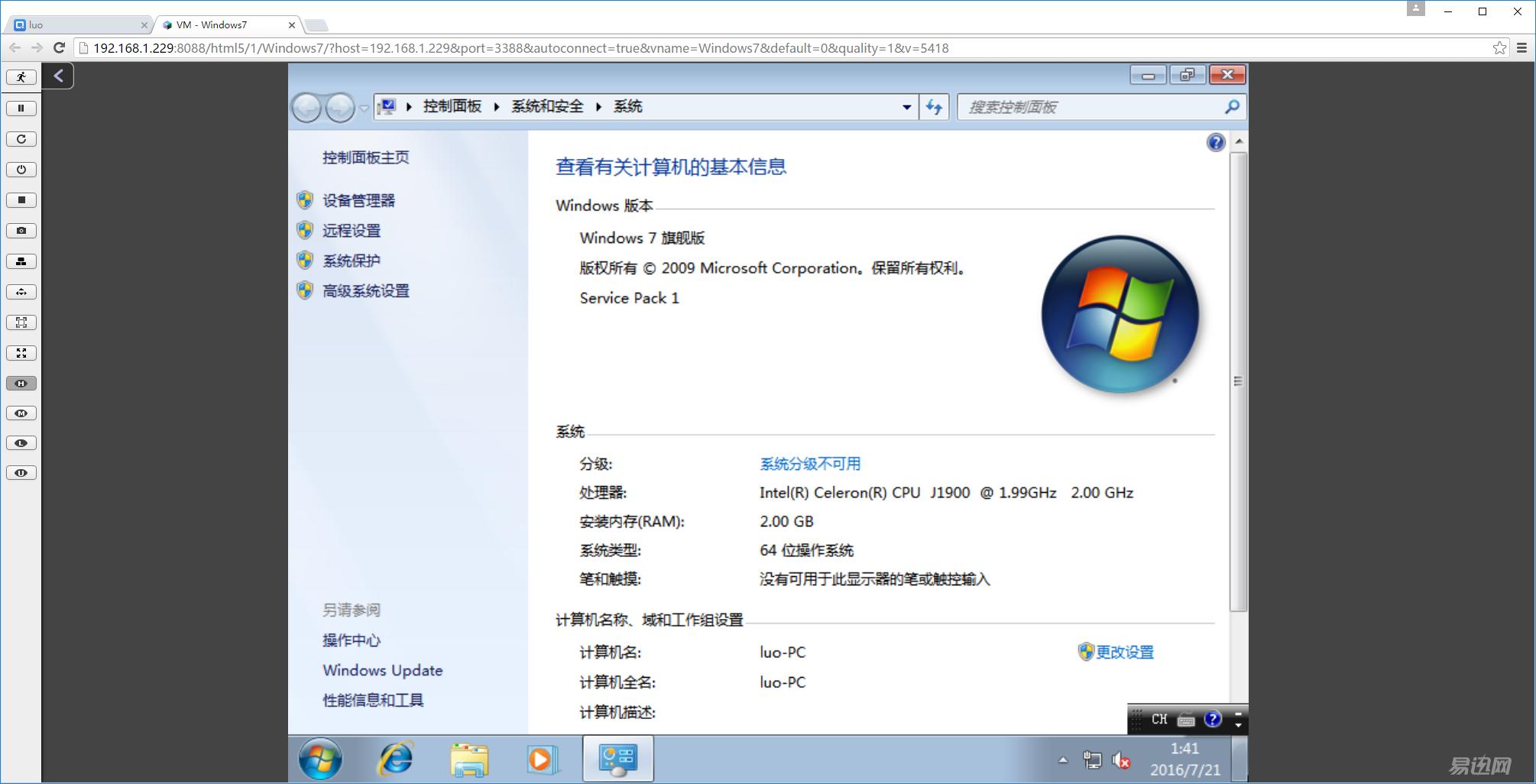Click the running man icon in sidebar
This screenshot has width=1536, height=784.
(21, 77)
